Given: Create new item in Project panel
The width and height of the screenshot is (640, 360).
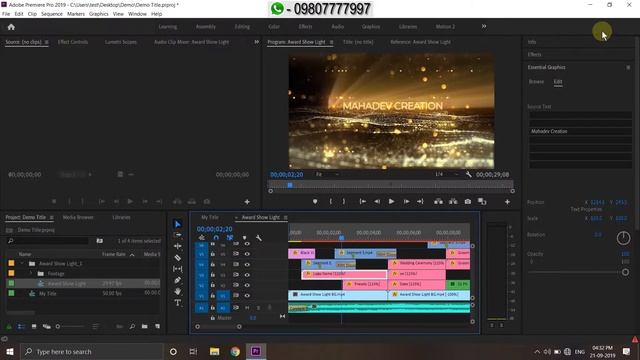Looking at the screenshot, I should (x=158, y=327).
